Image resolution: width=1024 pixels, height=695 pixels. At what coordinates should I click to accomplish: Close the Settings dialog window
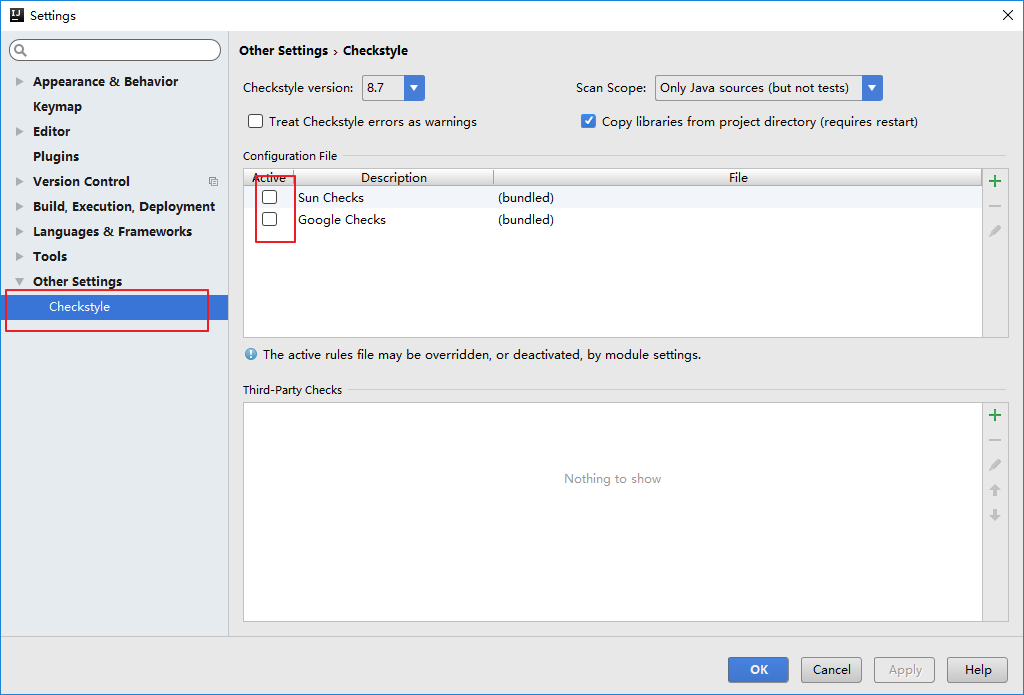[x=1008, y=15]
